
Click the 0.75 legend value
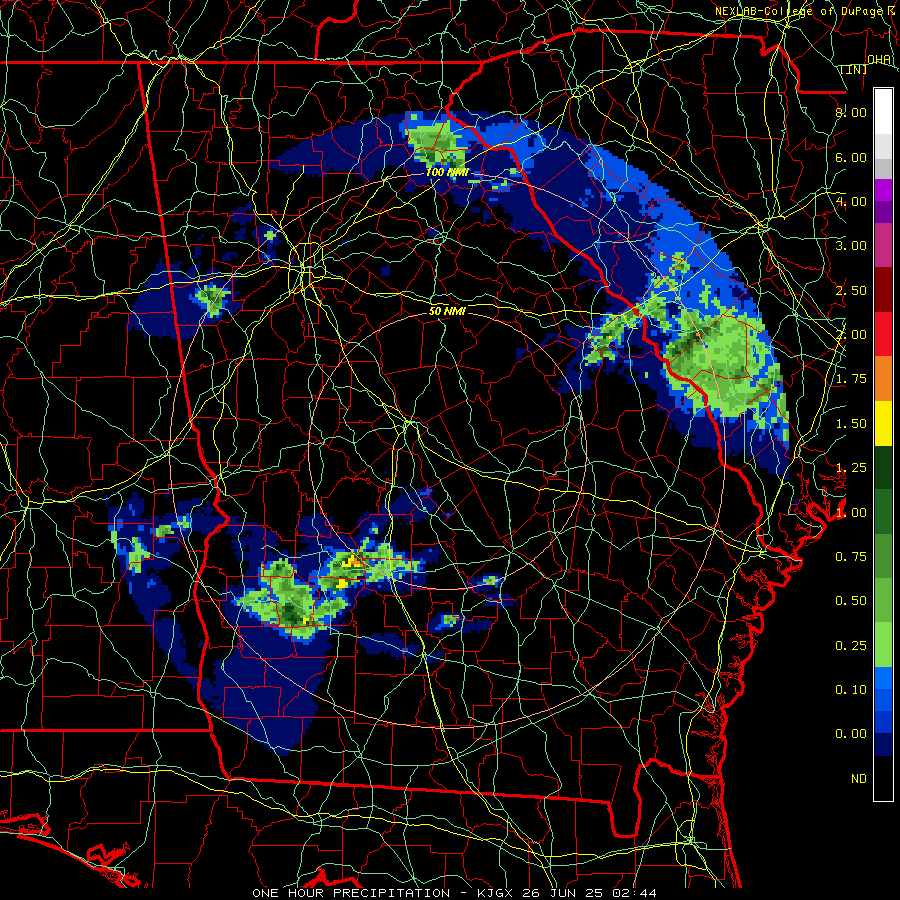point(851,557)
